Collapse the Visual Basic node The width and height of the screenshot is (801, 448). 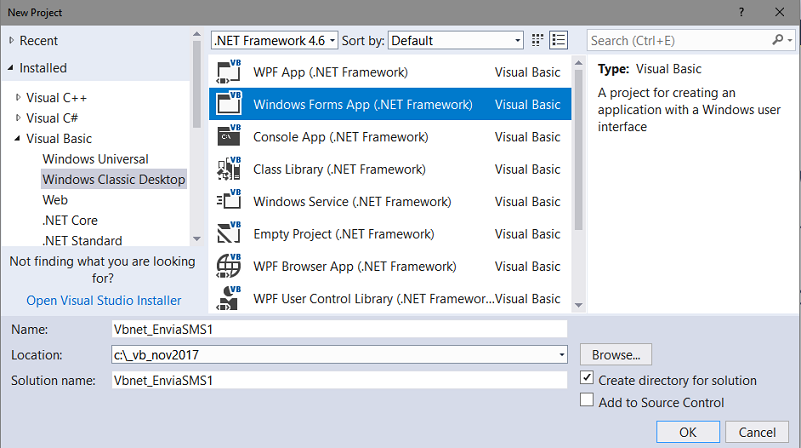click(x=17, y=138)
